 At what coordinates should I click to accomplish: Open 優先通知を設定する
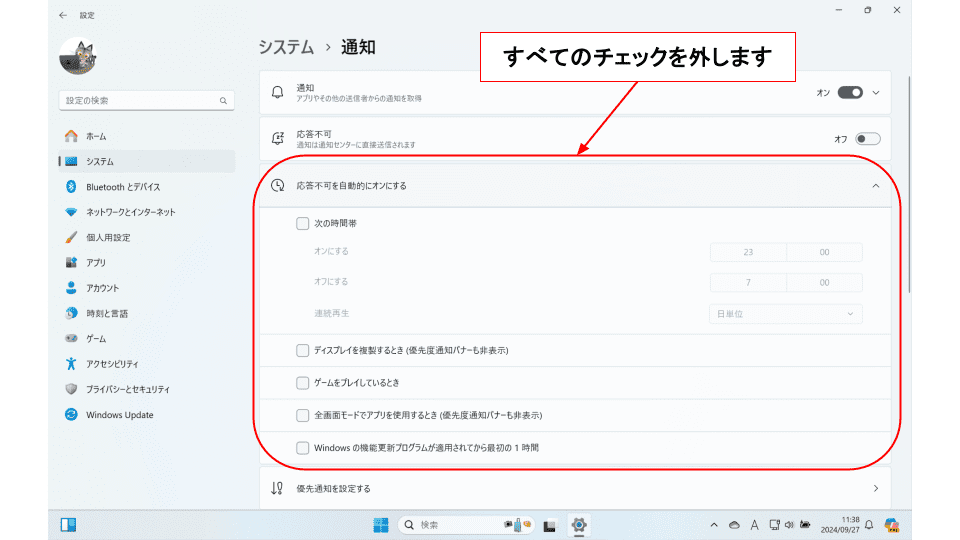tap(574, 488)
